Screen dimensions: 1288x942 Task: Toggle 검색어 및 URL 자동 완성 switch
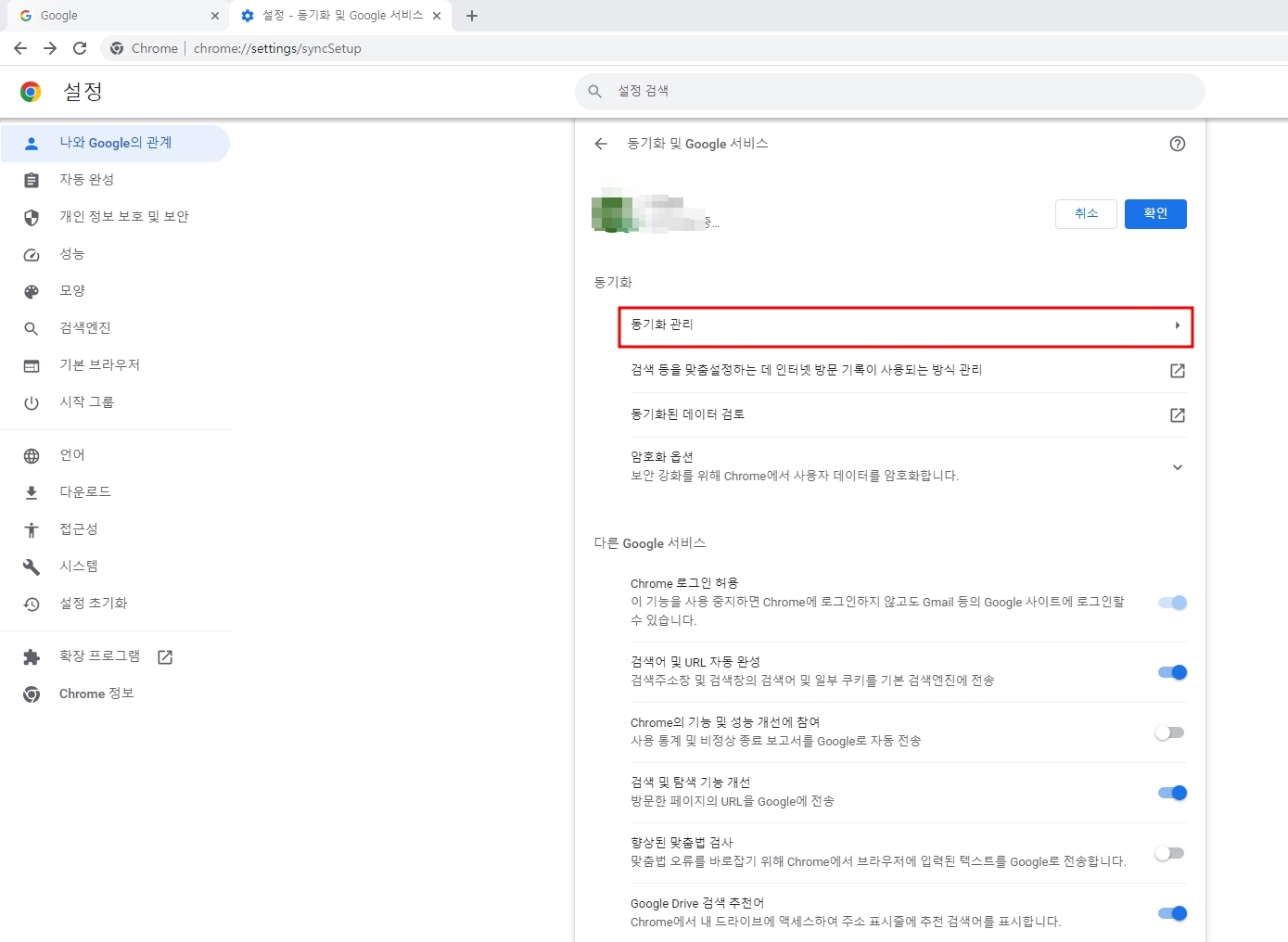[x=1172, y=672]
